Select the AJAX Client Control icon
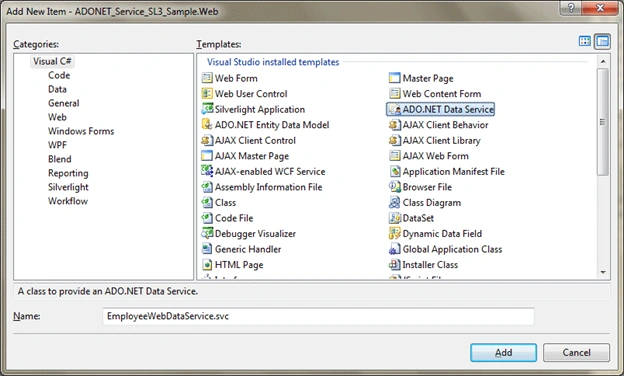Viewport: 624px width, 376px height. (x=207, y=140)
